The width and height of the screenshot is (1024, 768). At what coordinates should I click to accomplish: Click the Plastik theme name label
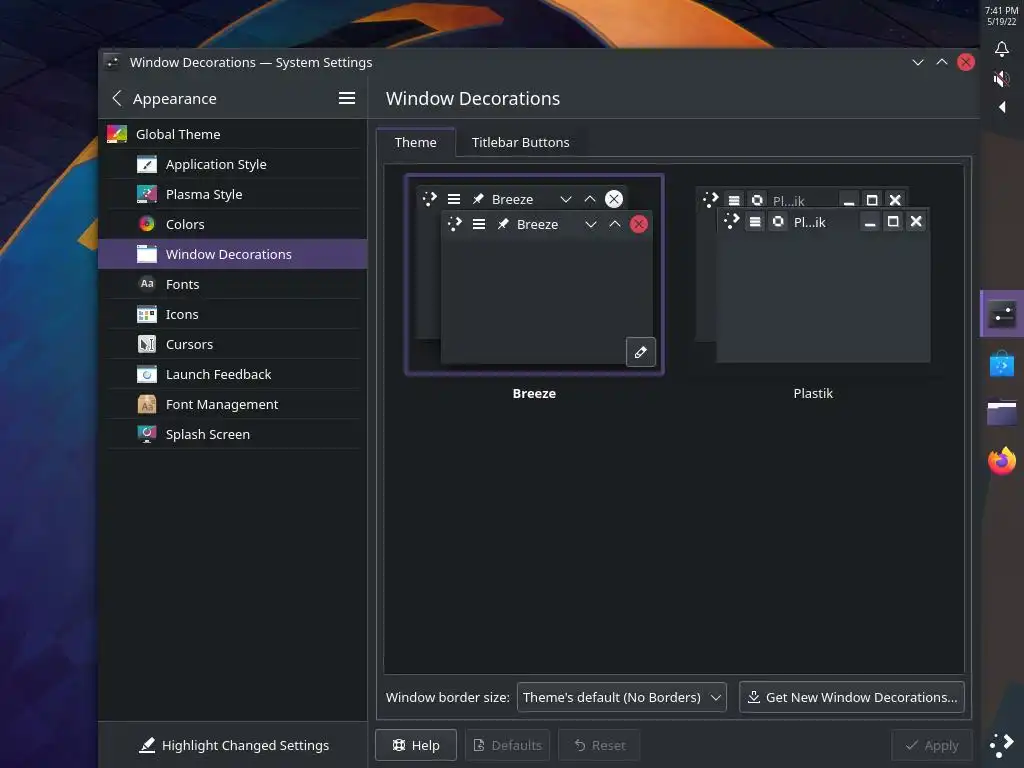click(813, 394)
